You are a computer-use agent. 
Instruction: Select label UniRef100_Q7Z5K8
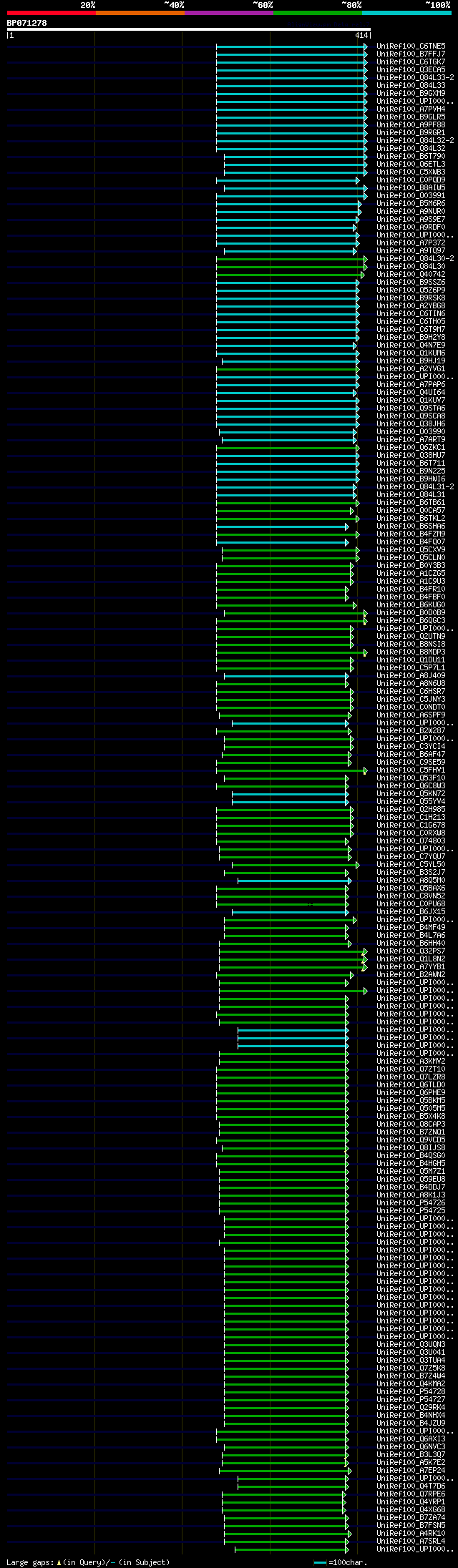[411, 1368]
